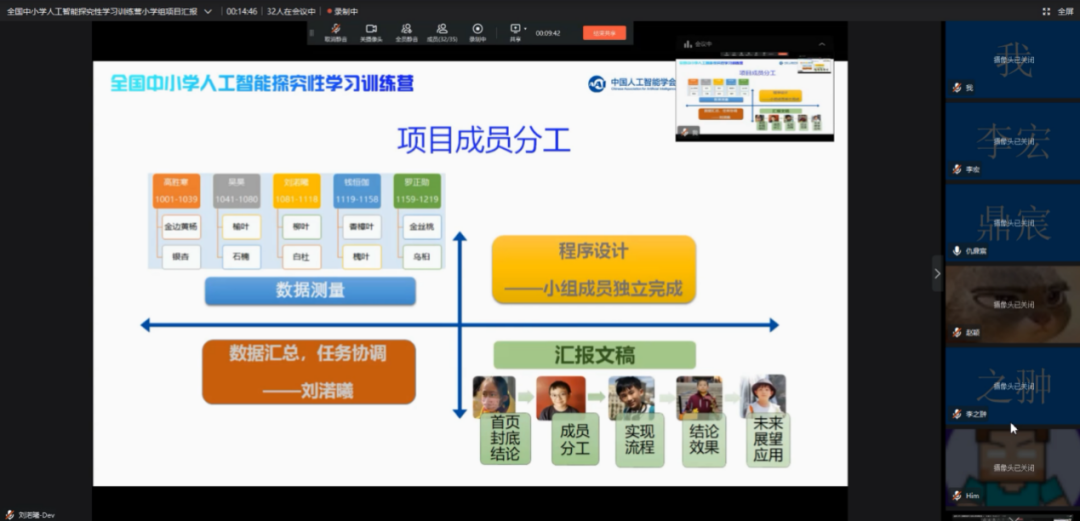Click the floating self-view thumbnail preview
The width and height of the screenshot is (1080, 521).
point(754,98)
